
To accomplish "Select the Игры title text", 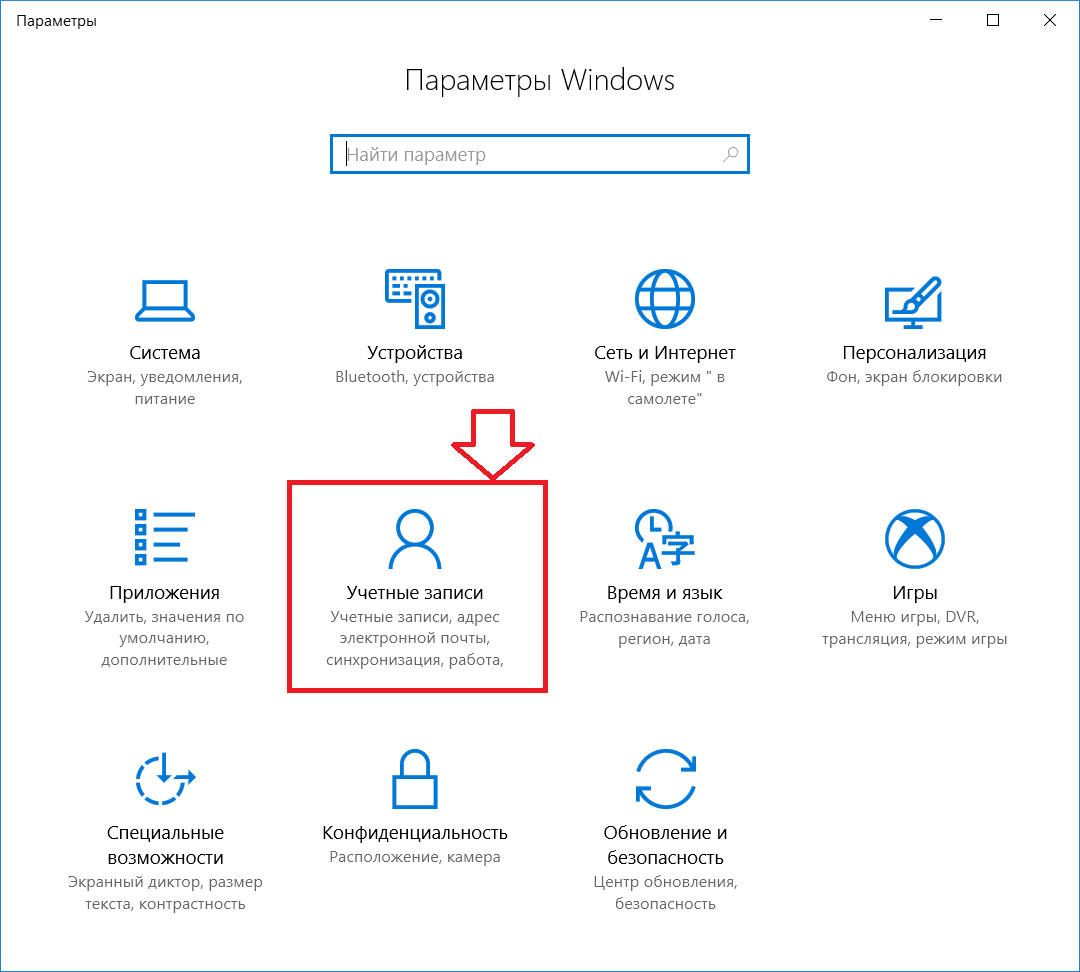I will [x=915, y=592].
